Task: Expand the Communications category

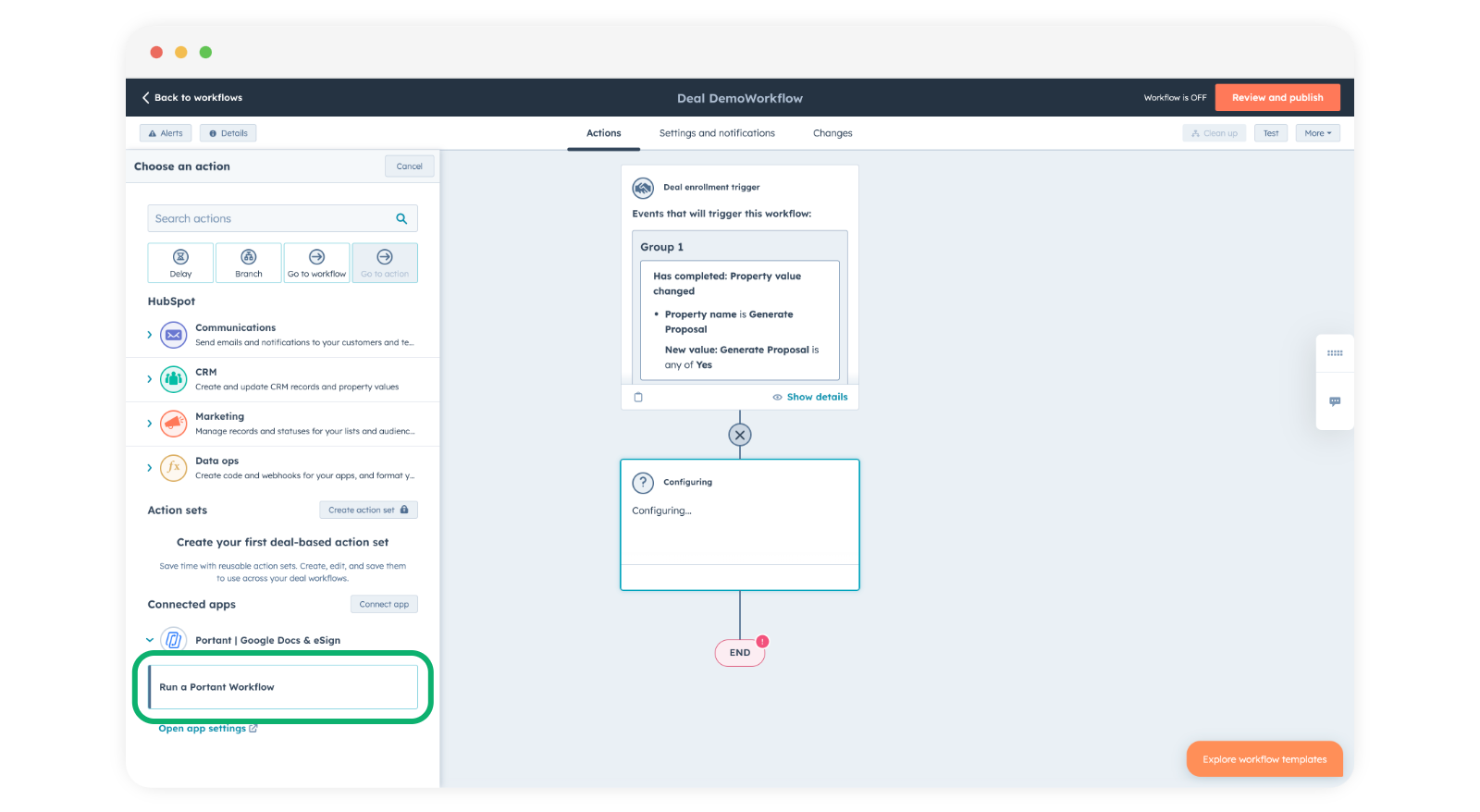Action: pyautogui.click(x=150, y=335)
